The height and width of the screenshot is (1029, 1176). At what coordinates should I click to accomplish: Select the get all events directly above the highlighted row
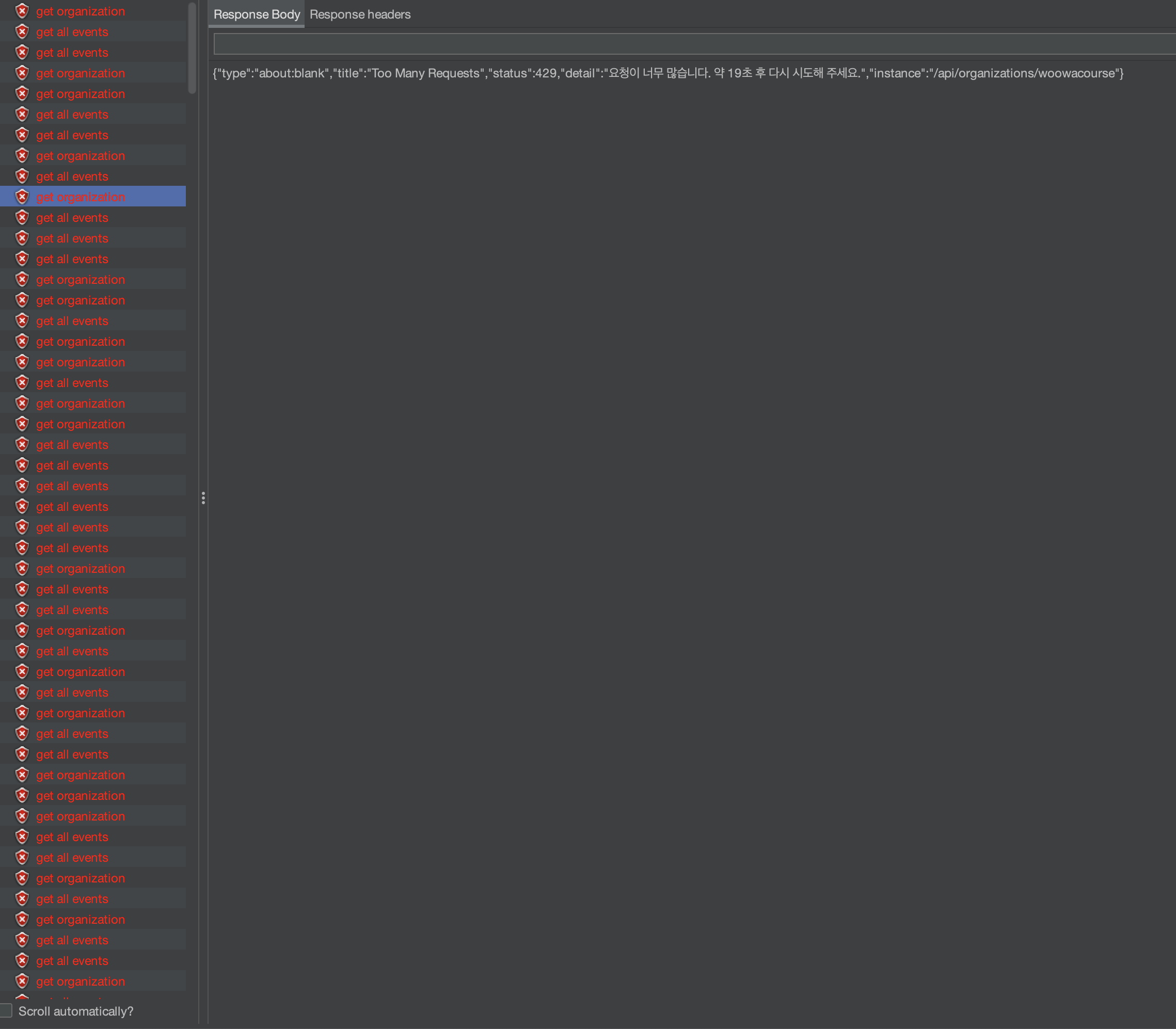point(72,176)
